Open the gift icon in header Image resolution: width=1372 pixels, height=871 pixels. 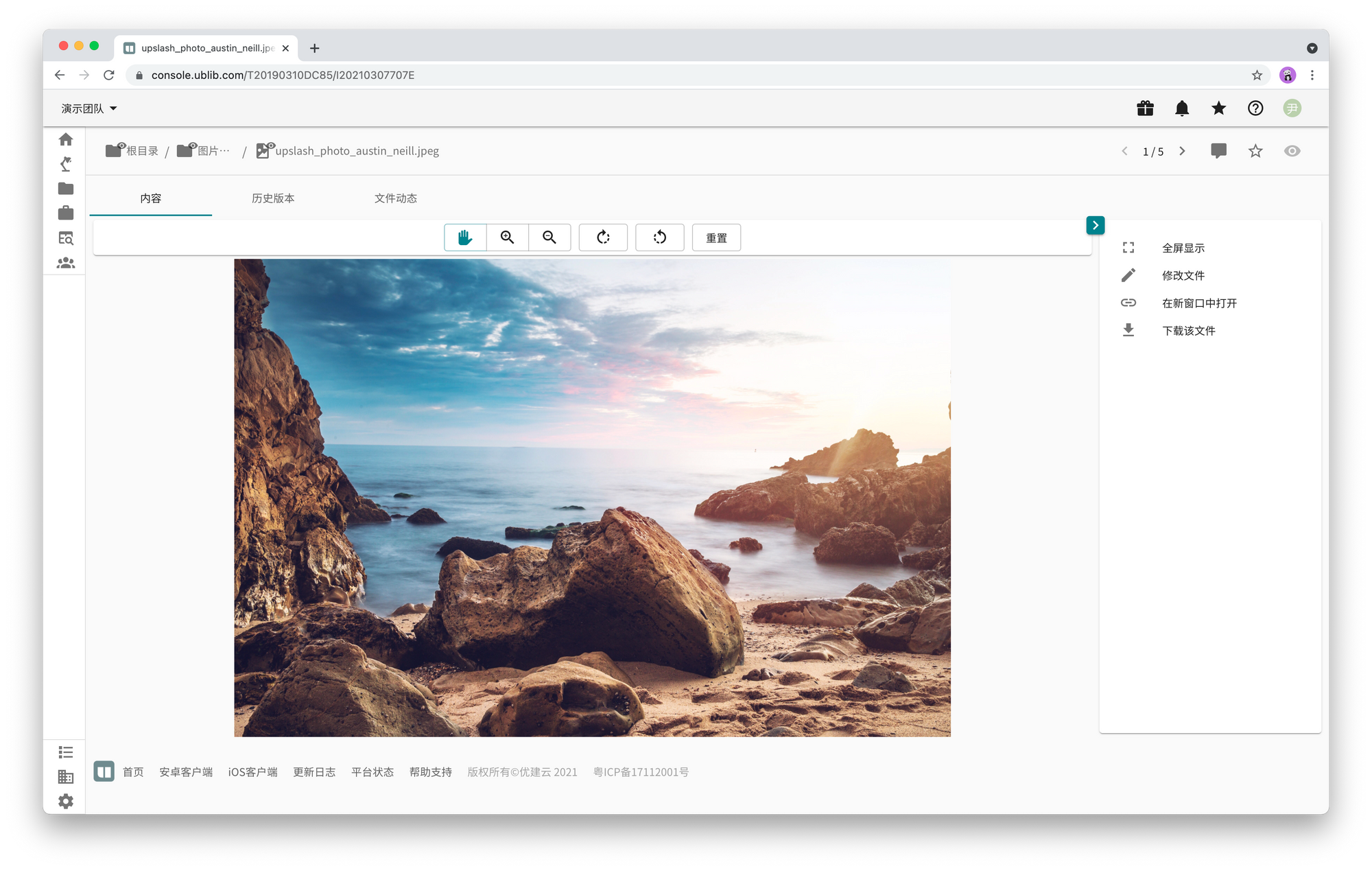pyautogui.click(x=1145, y=108)
